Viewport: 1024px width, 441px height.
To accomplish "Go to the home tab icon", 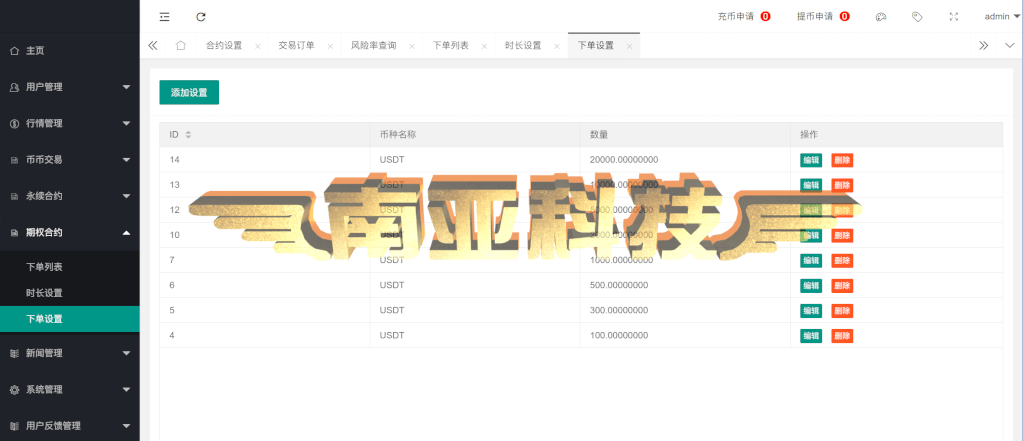I will coord(181,46).
